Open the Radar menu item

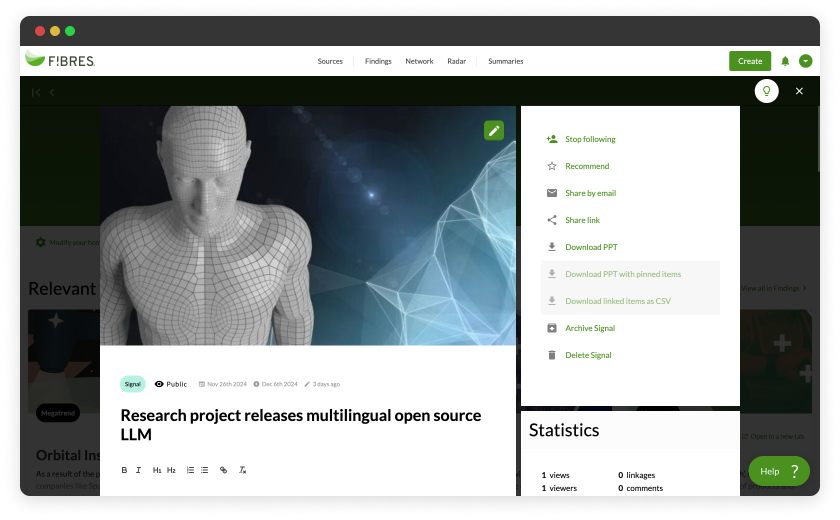[456, 61]
